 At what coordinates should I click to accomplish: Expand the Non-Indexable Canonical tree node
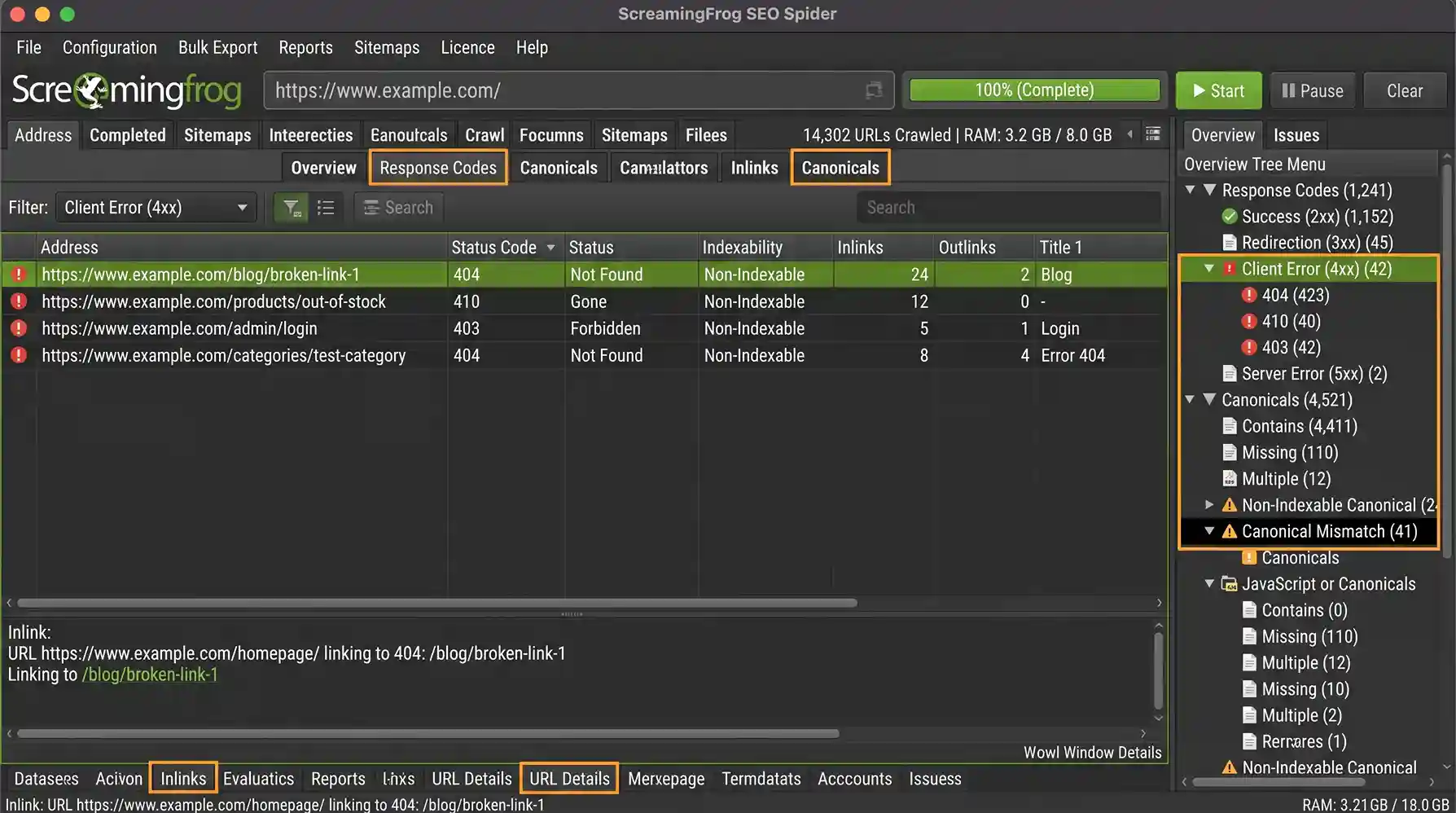tap(1209, 505)
